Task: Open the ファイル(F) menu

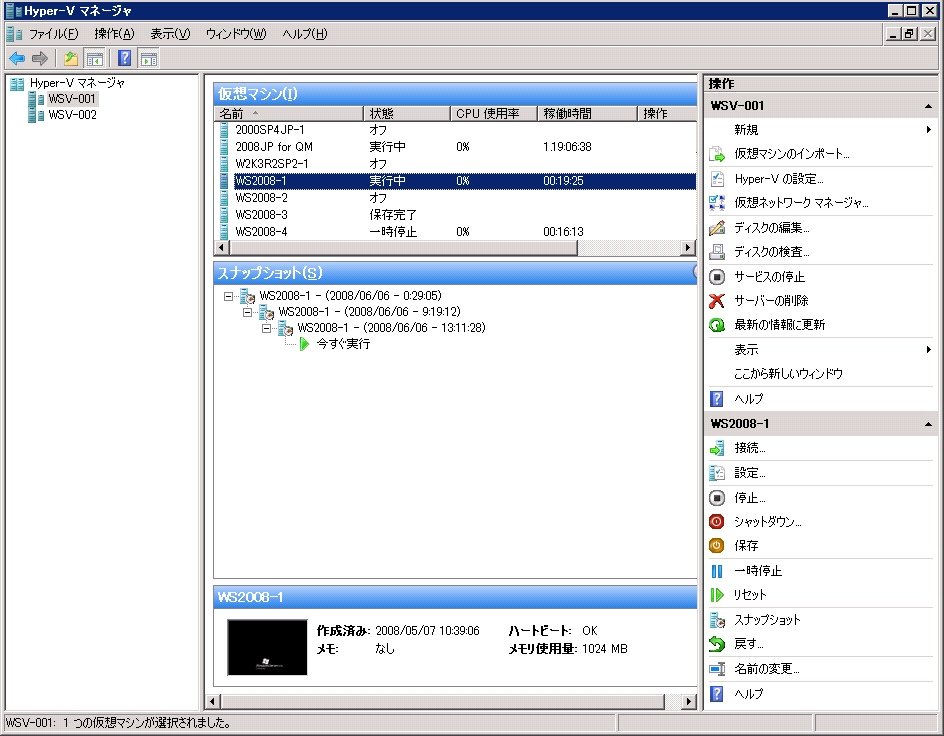Action: coord(54,34)
